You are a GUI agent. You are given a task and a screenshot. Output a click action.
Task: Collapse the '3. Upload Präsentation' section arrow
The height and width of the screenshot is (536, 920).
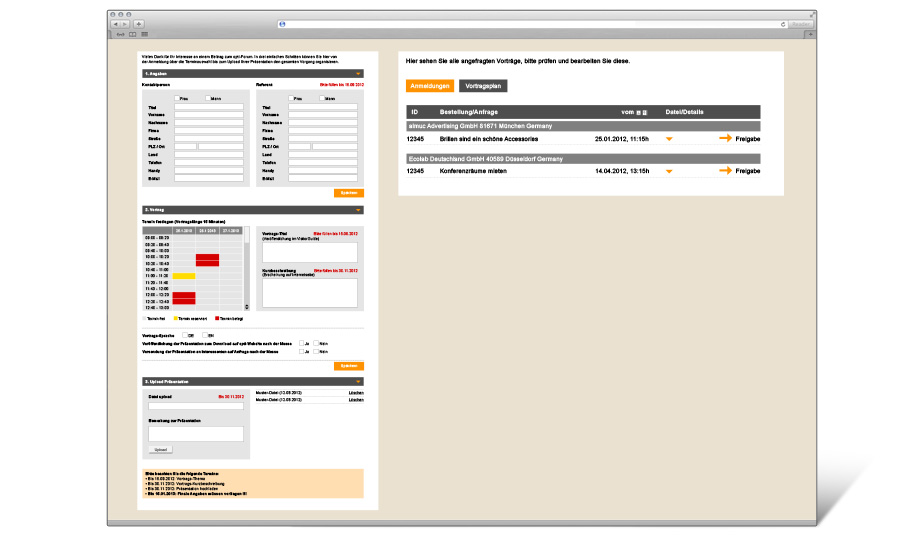tap(358, 382)
